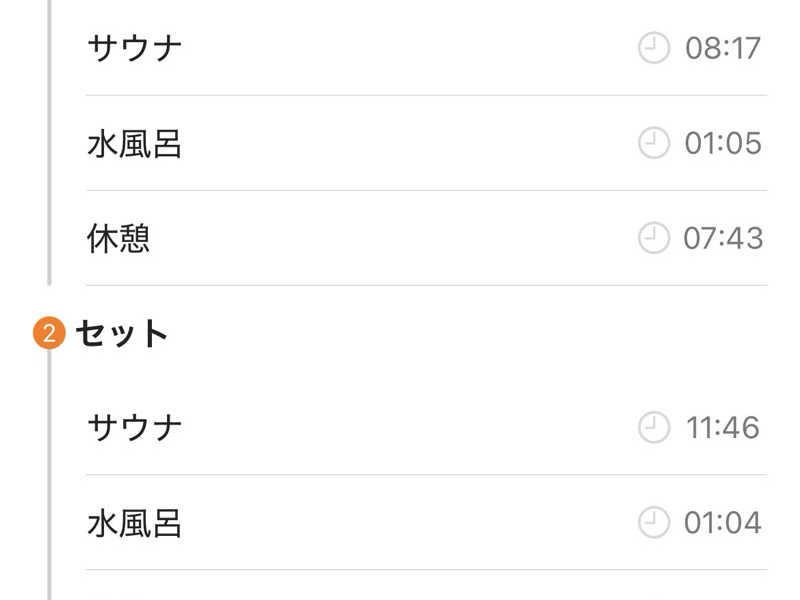800x600 pixels.
Task: Select the 11:46 sauna time value
Action: [723, 428]
